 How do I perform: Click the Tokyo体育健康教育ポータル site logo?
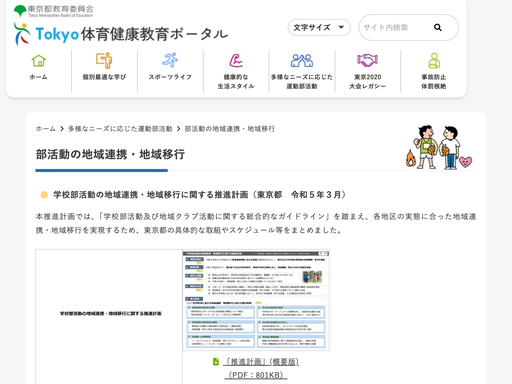point(121,34)
